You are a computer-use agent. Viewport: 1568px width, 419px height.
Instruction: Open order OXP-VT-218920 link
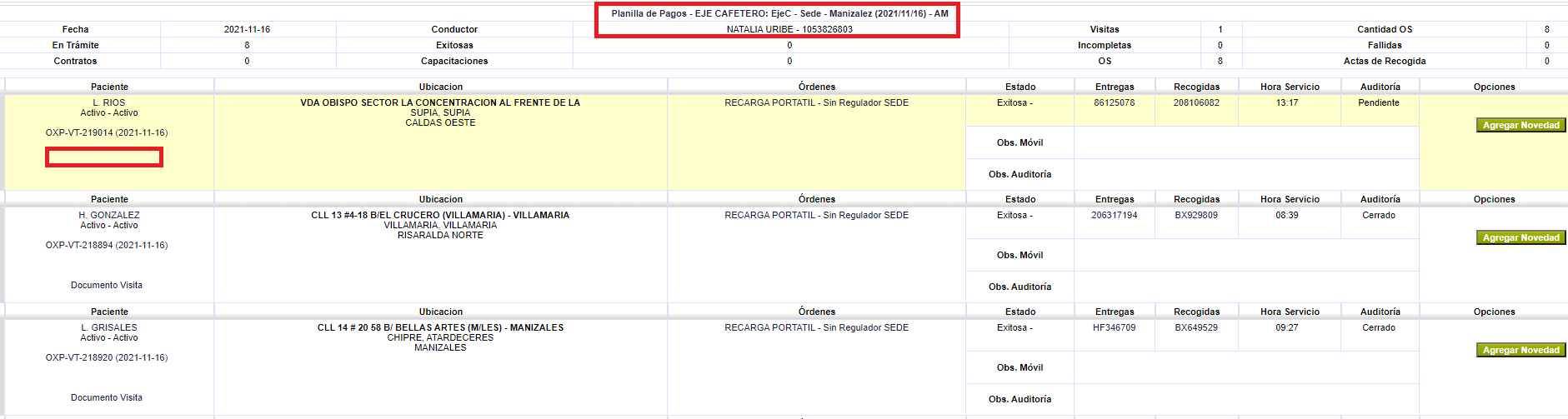pos(107,357)
